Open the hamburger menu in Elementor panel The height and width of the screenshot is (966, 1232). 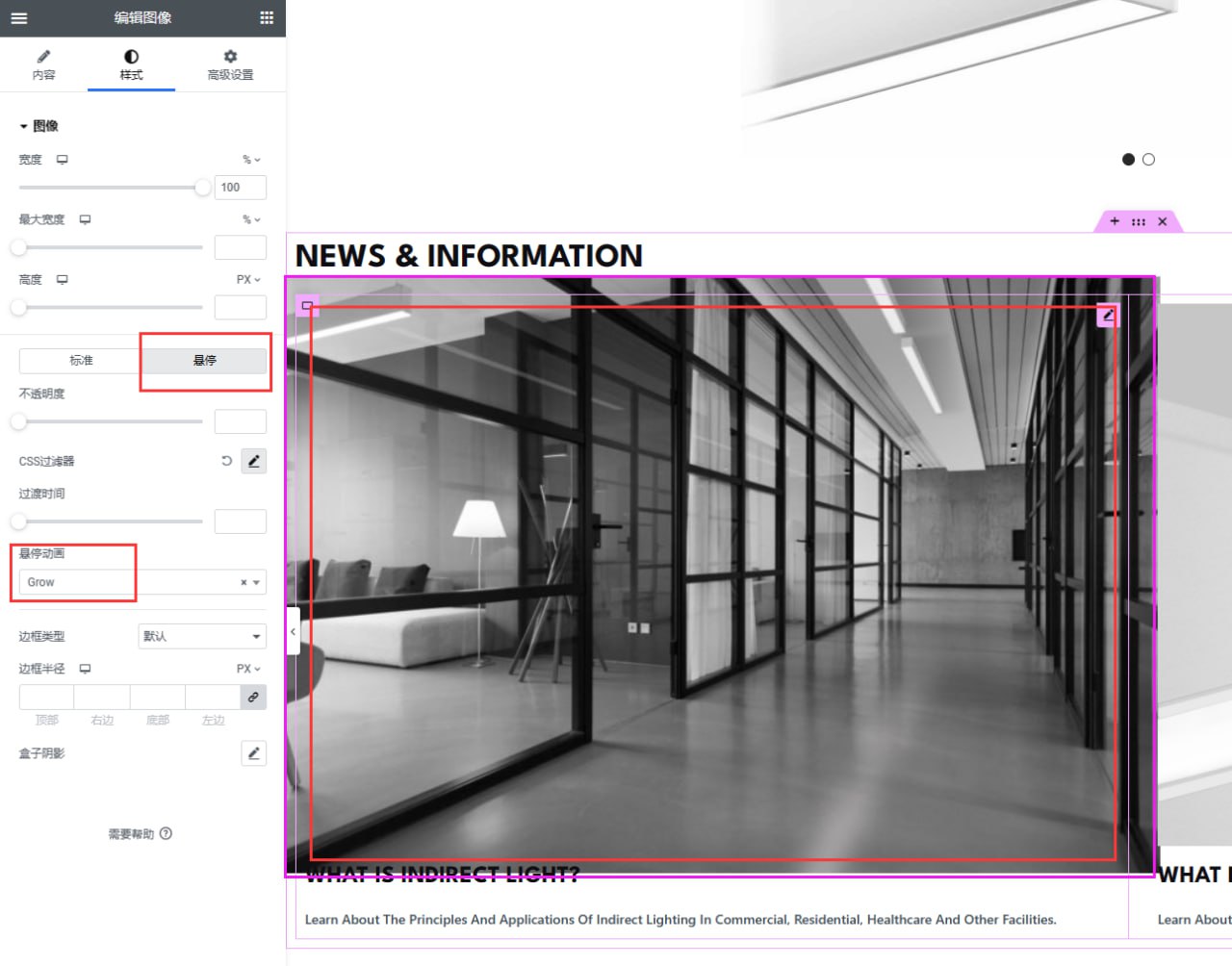pos(19,17)
